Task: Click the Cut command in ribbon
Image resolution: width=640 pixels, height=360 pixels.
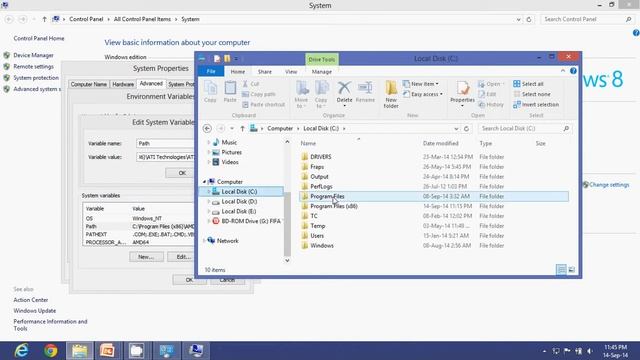Action: tap(251, 84)
